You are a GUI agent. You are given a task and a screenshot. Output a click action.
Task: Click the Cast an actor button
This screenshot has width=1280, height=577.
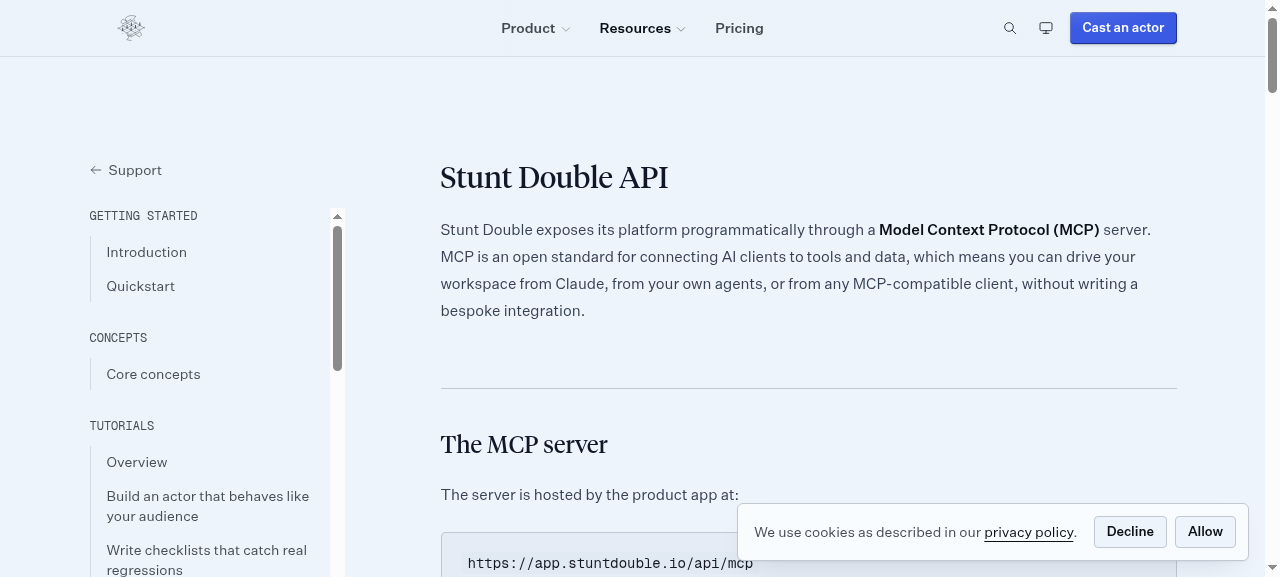click(1123, 28)
